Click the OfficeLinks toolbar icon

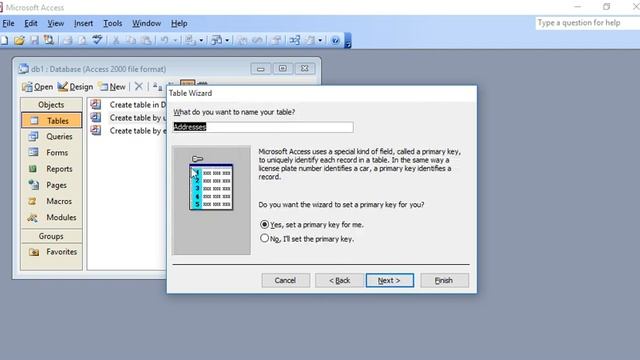(190, 40)
